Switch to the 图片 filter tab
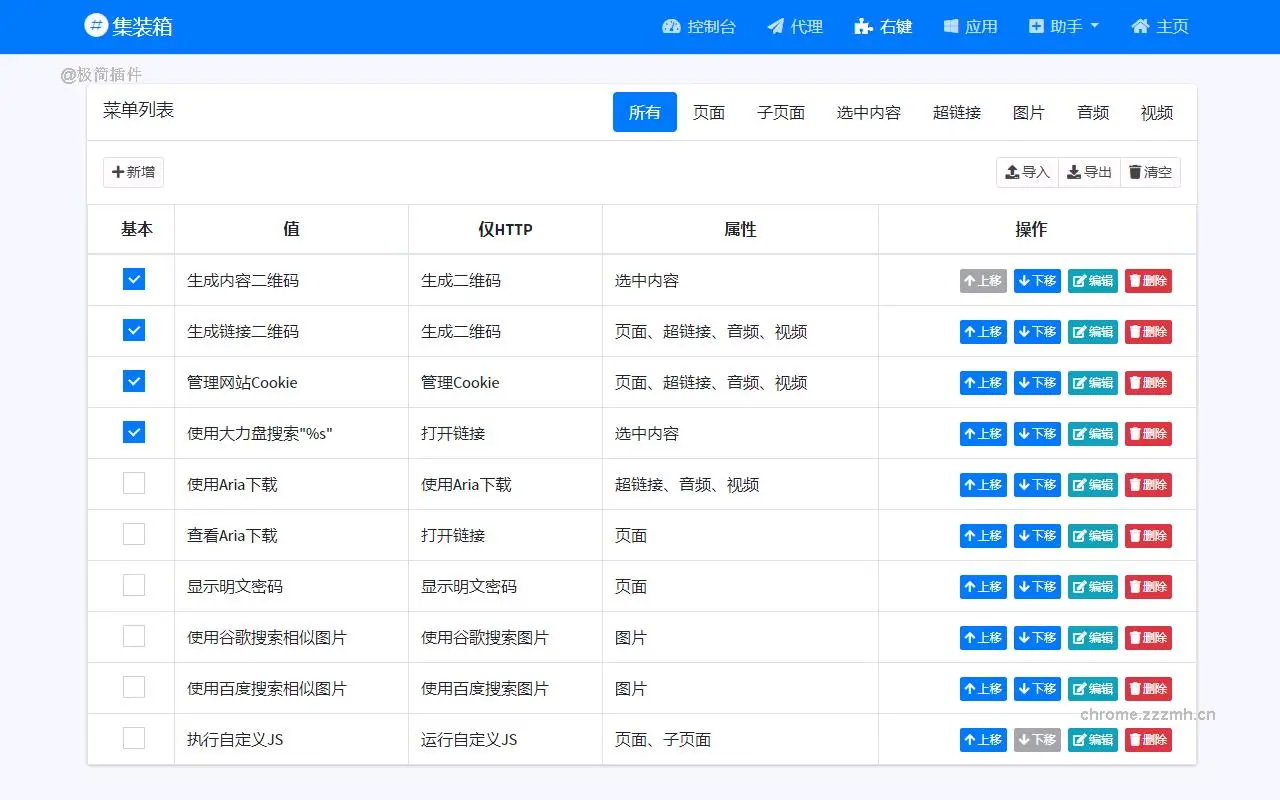The image size is (1280, 800). pos(1029,112)
